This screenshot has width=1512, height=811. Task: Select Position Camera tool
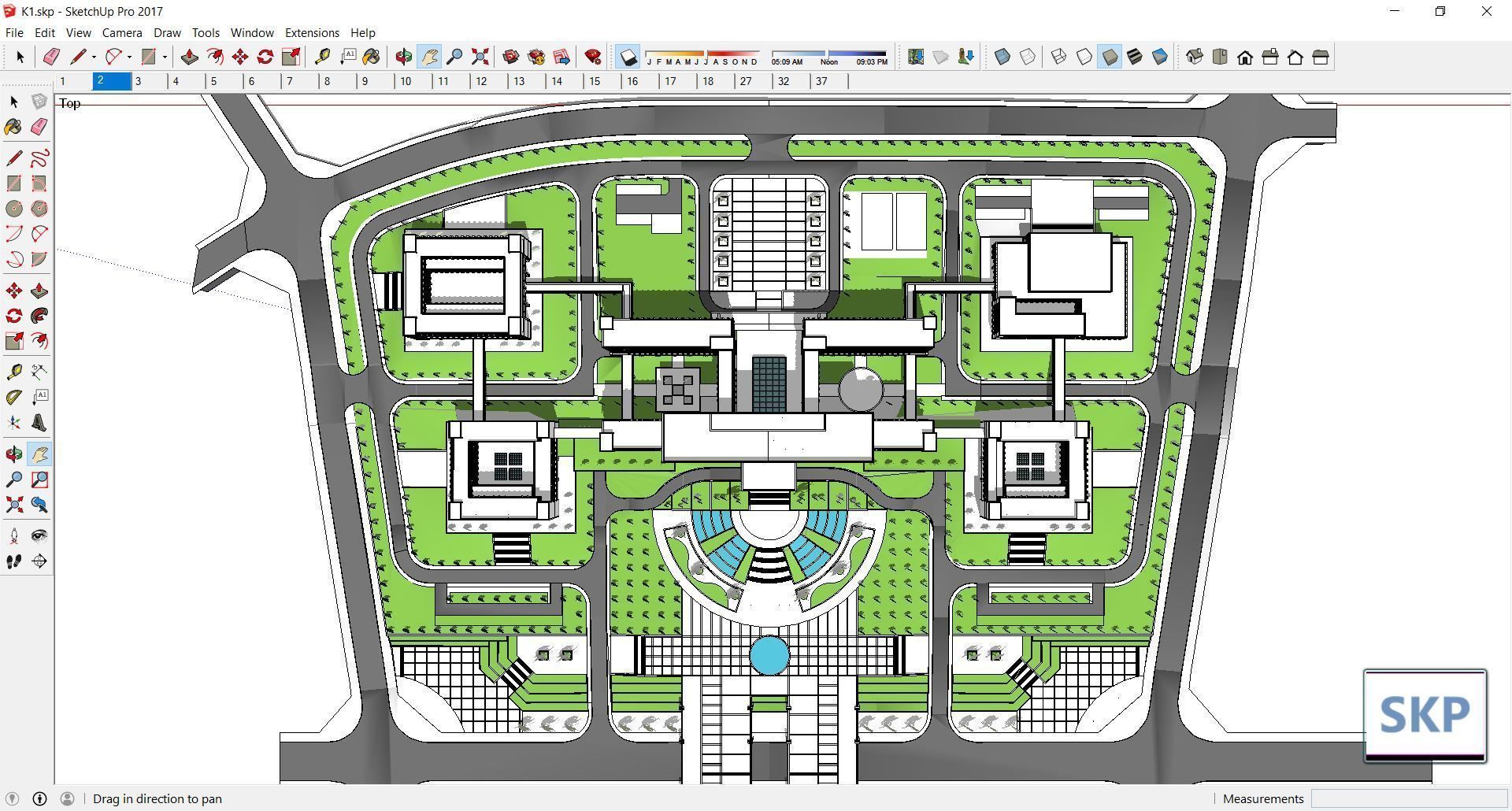(x=14, y=536)
